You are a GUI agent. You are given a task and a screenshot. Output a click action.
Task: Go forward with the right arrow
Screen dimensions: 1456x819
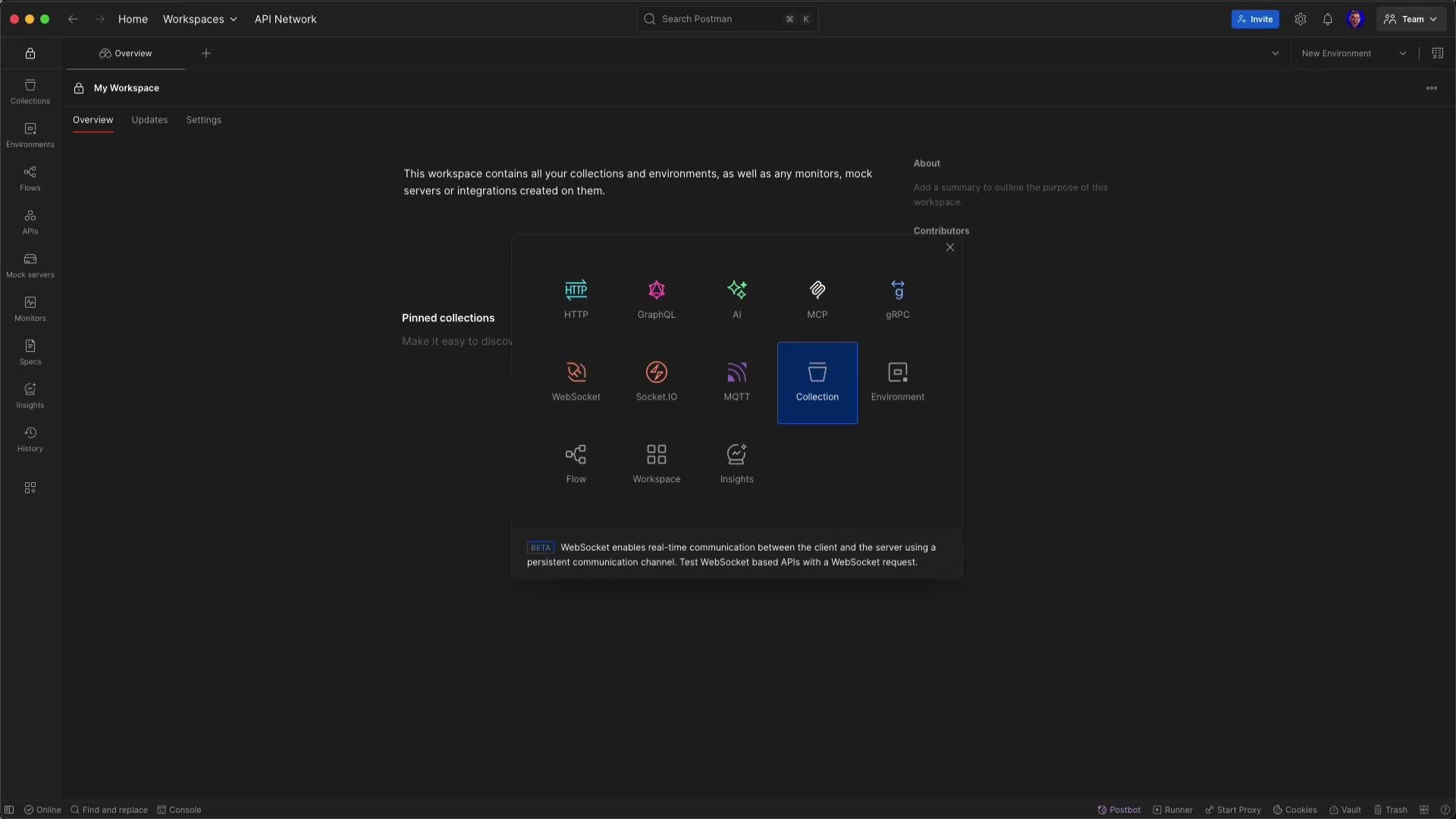100,19
